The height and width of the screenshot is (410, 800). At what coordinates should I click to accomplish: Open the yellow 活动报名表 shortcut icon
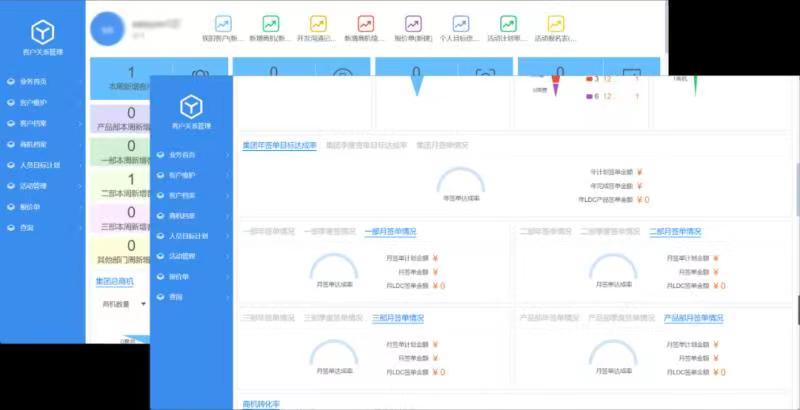(556, 24)
